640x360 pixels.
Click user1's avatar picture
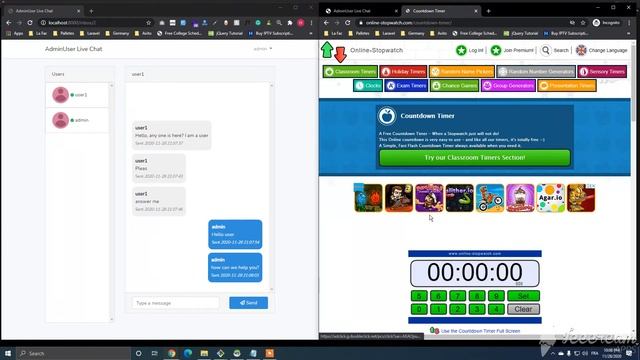click(60, 95)
